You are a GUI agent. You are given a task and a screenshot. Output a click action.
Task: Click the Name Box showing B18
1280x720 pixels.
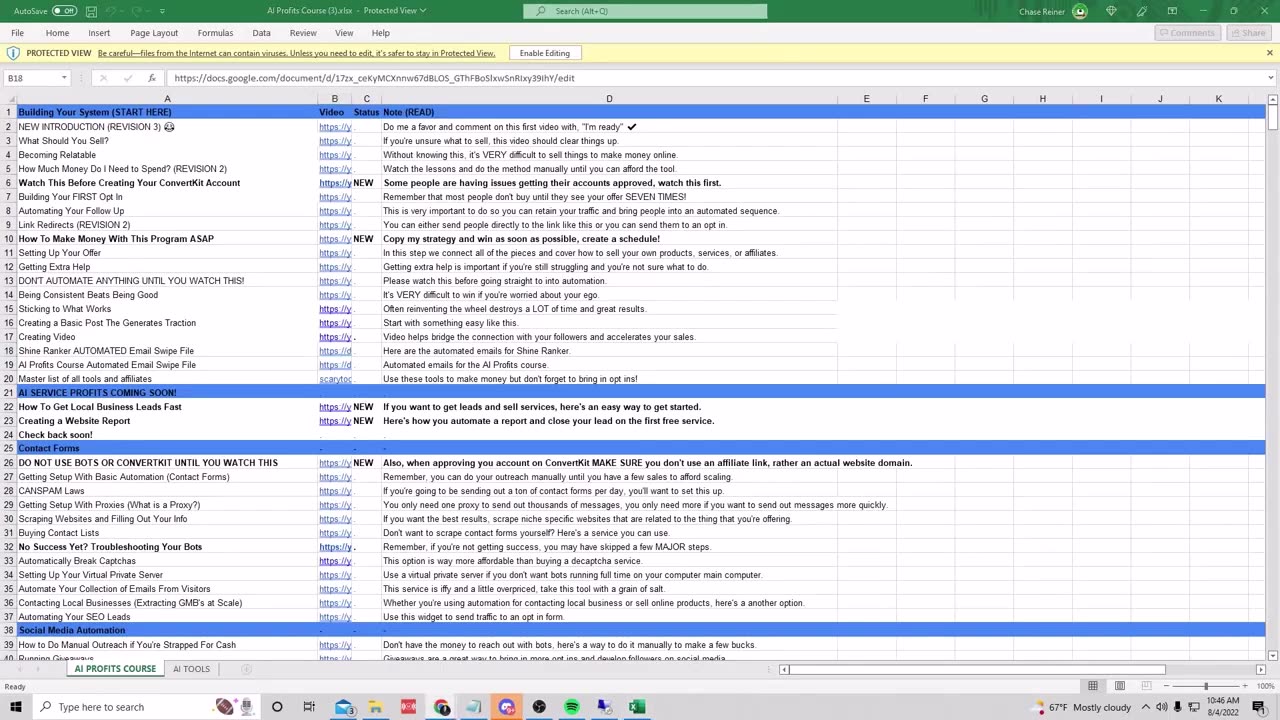coord(32,78)
